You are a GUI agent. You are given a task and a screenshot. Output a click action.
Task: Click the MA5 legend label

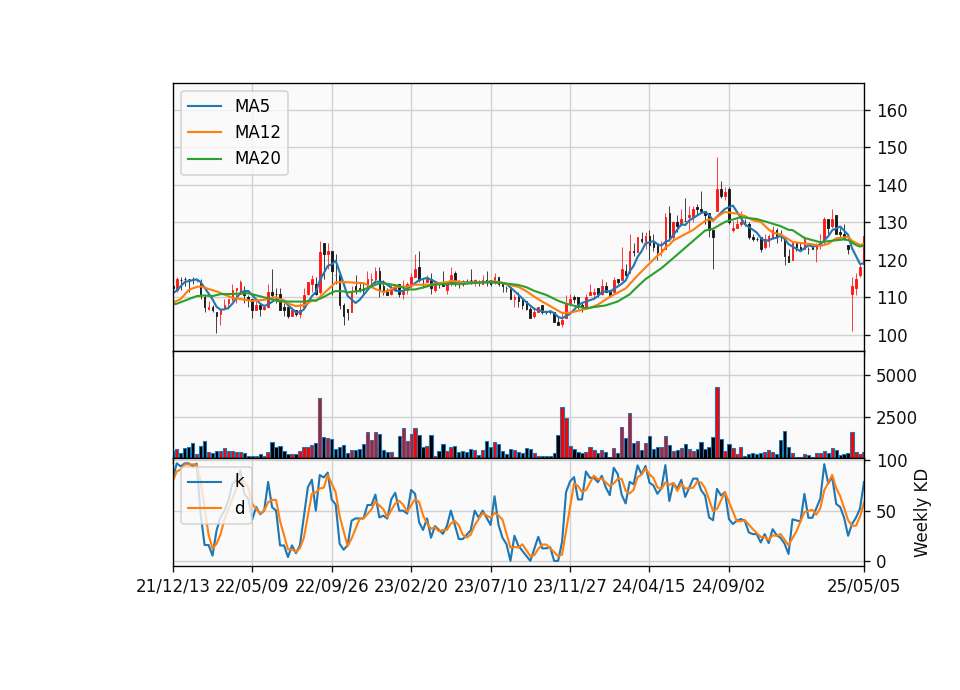pyautogui.click(x=252, y=106)
